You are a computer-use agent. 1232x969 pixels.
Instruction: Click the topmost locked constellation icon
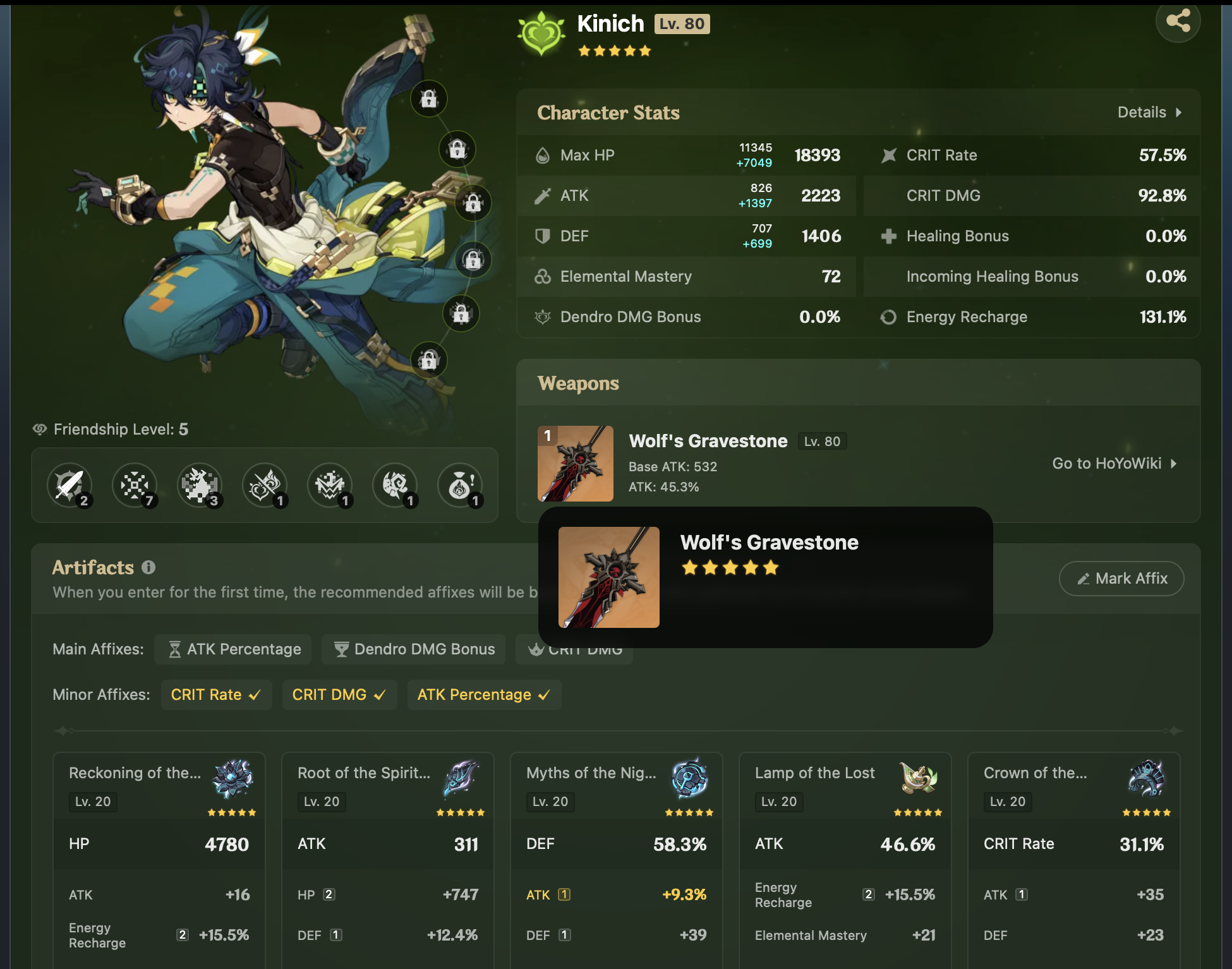tap(429, 99)
